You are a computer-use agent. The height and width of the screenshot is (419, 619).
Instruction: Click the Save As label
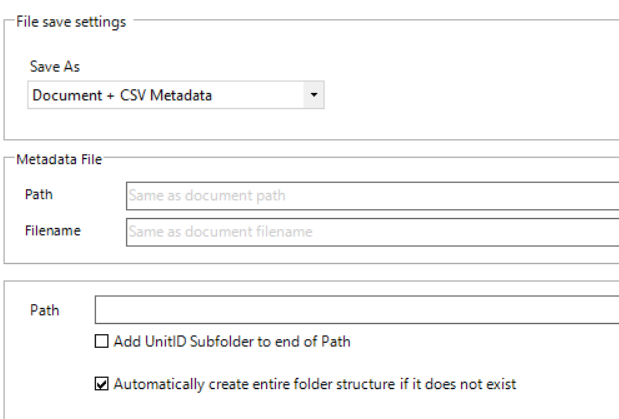[x=55, y=67]
